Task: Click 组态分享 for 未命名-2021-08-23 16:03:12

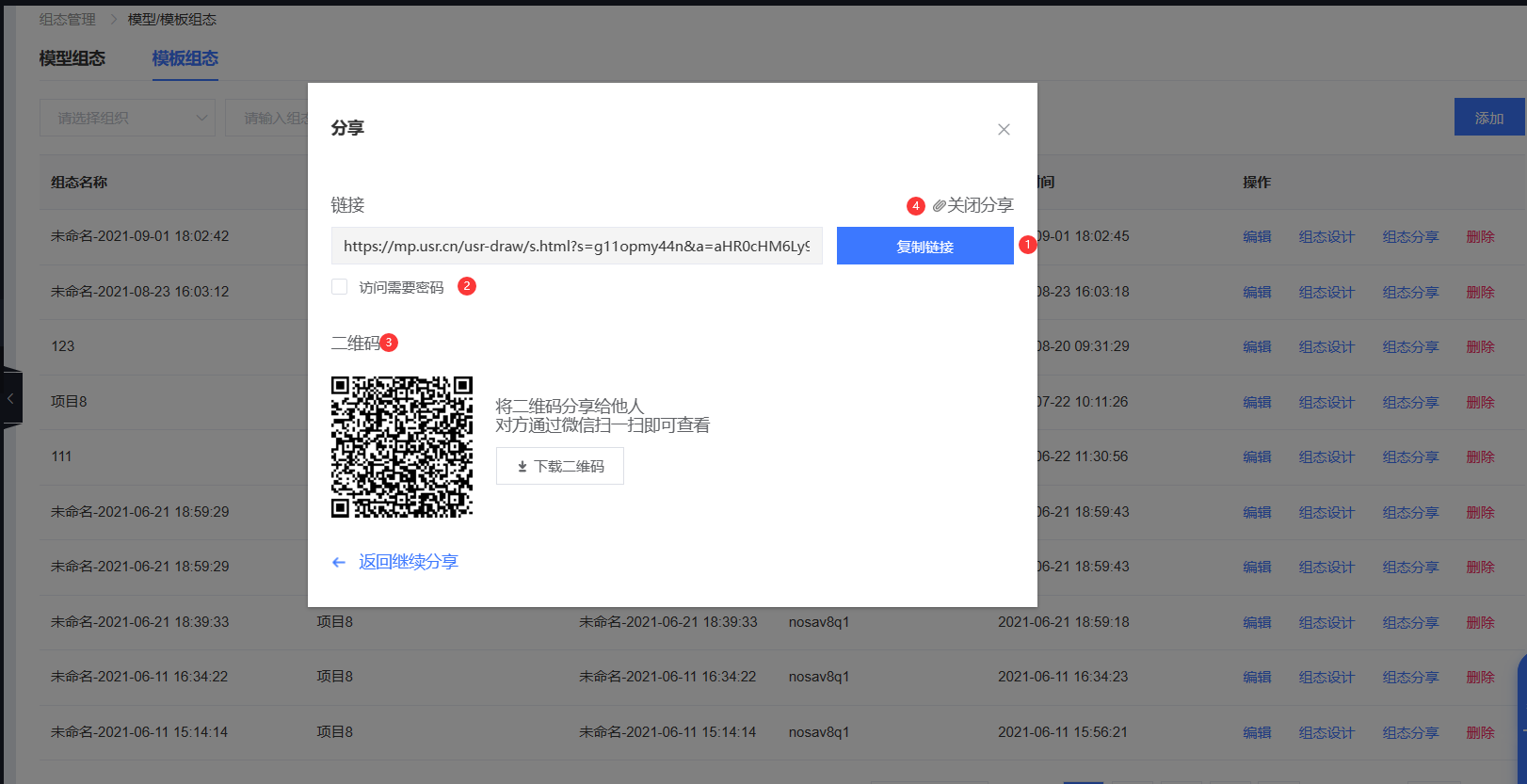Action: (1410, 292)
